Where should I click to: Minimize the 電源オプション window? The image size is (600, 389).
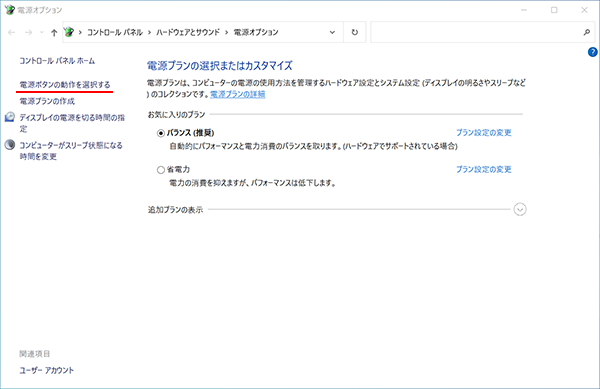point(524,10)
